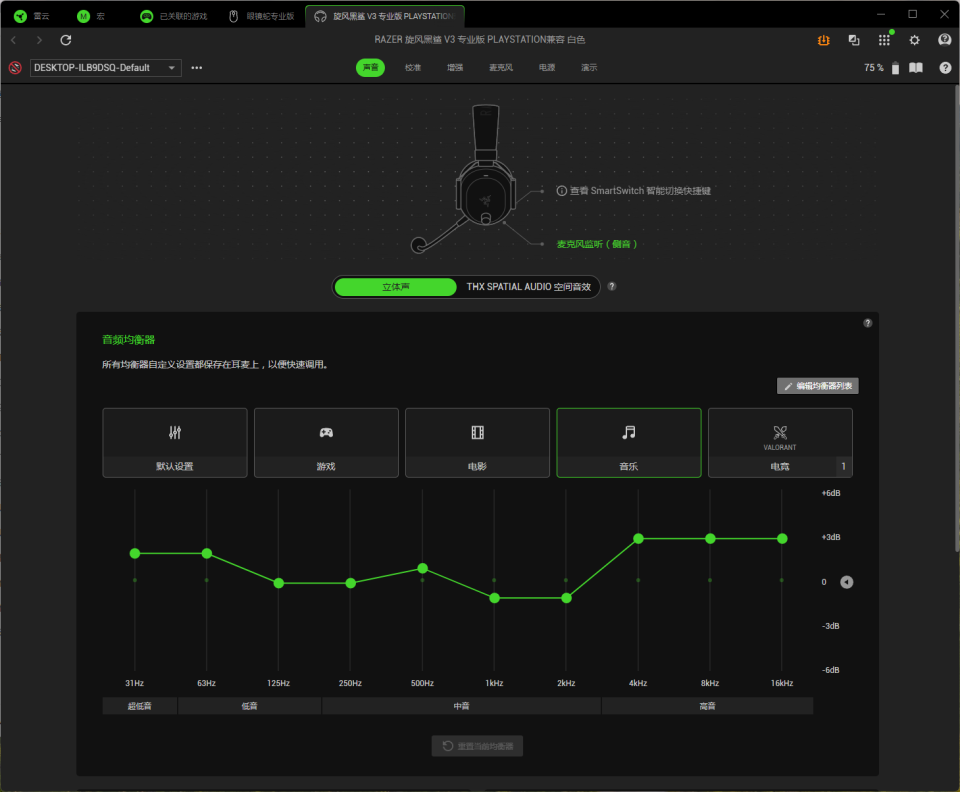
Task: Click the orange Chroma module icon
Action: 823,40
